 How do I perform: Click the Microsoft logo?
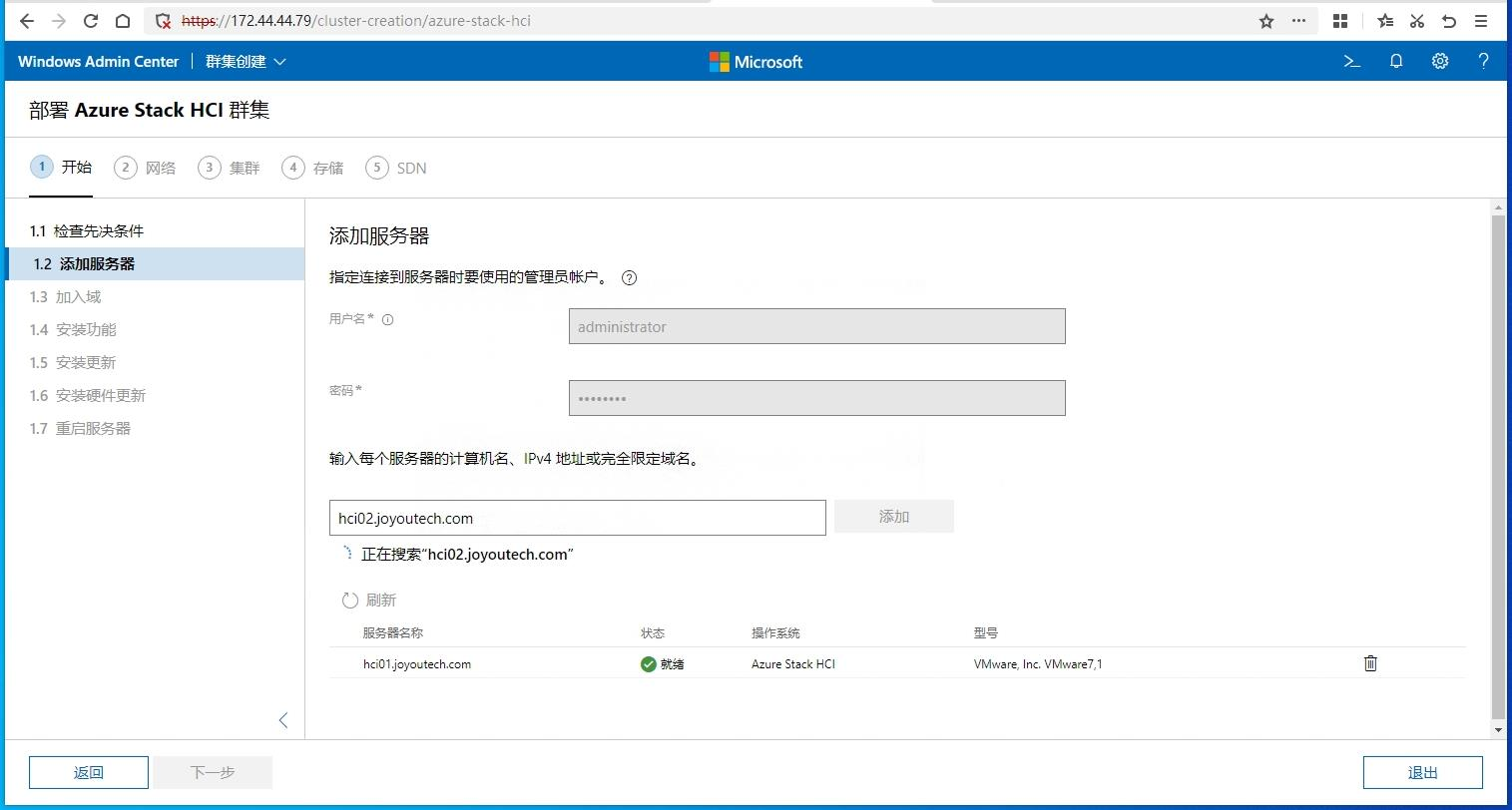point(756,62)
